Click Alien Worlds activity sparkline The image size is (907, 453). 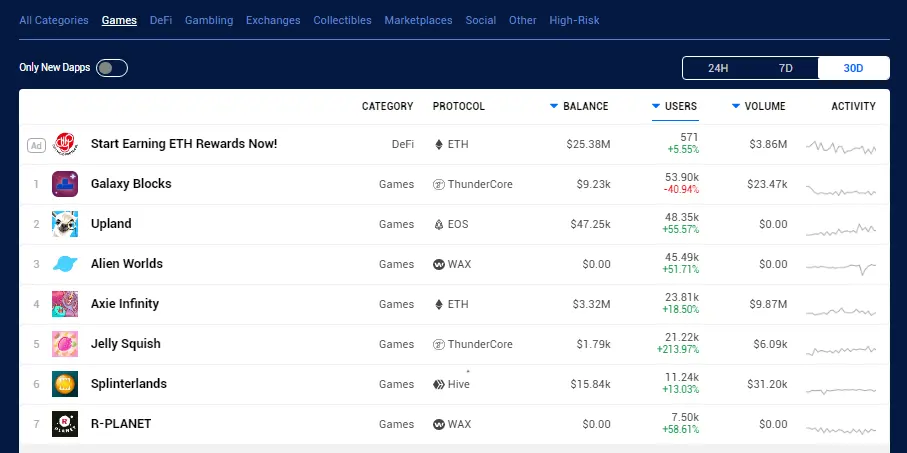841,268
